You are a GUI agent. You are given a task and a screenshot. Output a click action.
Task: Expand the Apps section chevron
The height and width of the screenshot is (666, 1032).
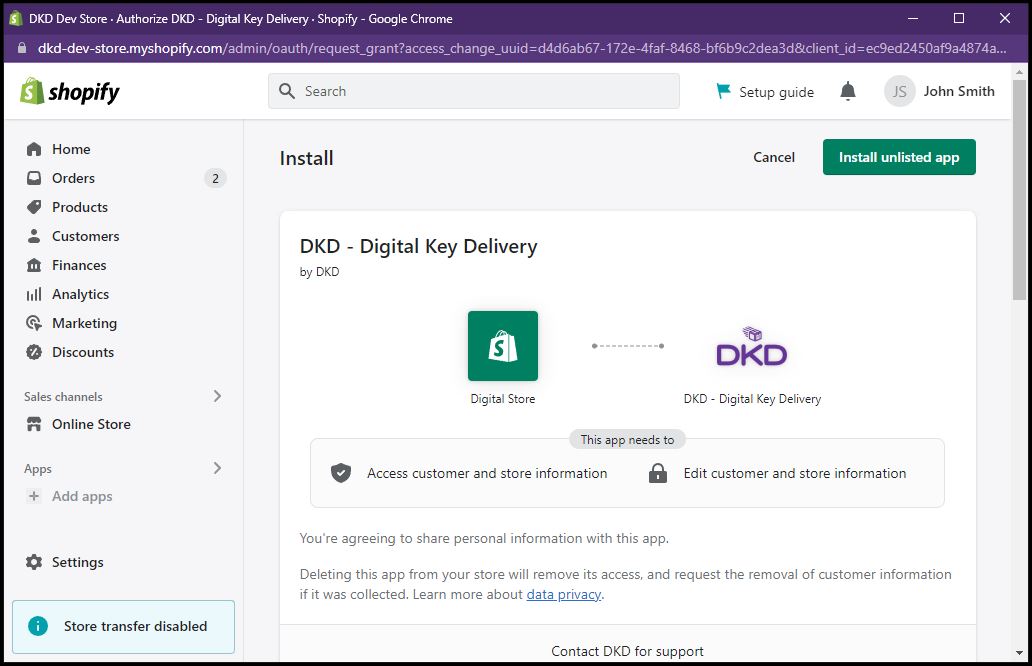217,469
